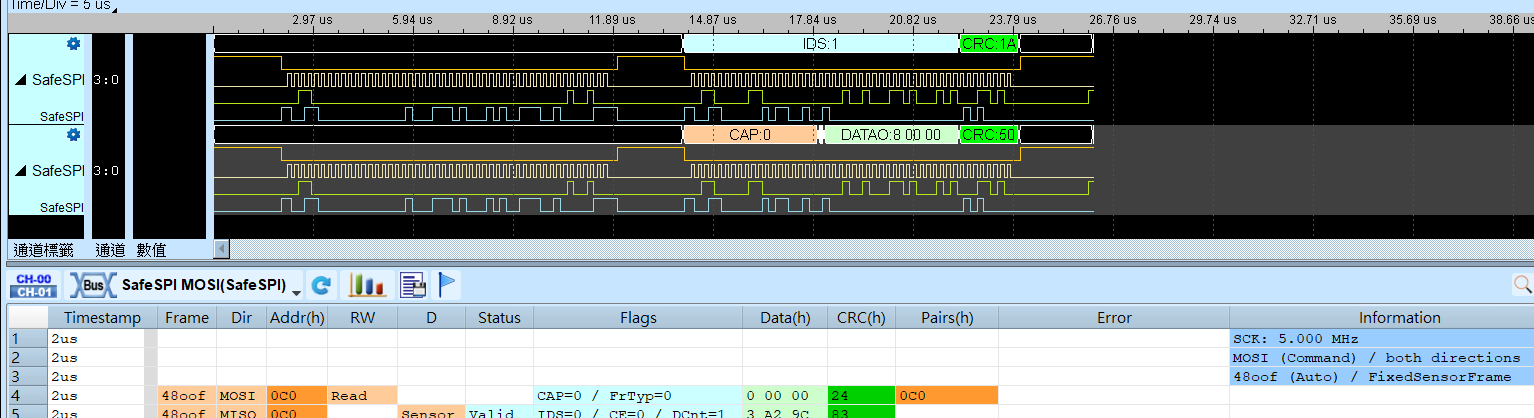The height and width of the screenshot is (418, 1534).
Task: Click the 2.97 us time ruler mark
Action: (x=311, y=19)
